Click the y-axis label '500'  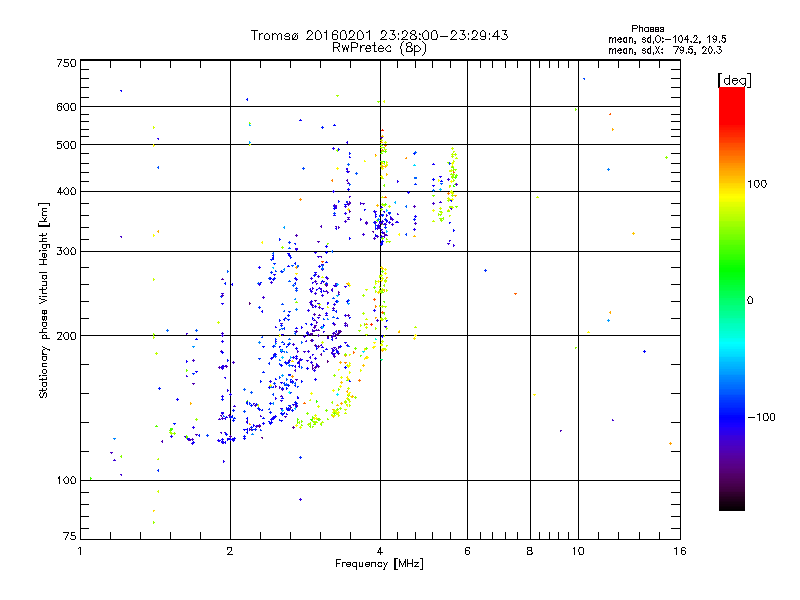point(66,145)
